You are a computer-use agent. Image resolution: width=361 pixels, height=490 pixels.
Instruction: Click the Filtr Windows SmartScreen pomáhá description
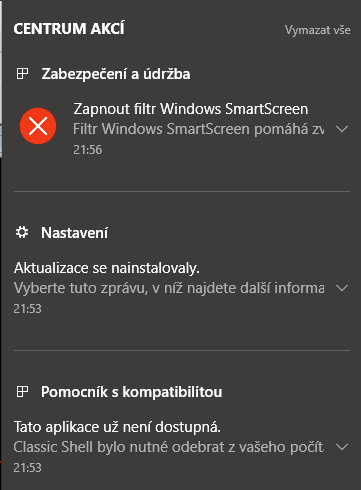(x=199, y=129)
